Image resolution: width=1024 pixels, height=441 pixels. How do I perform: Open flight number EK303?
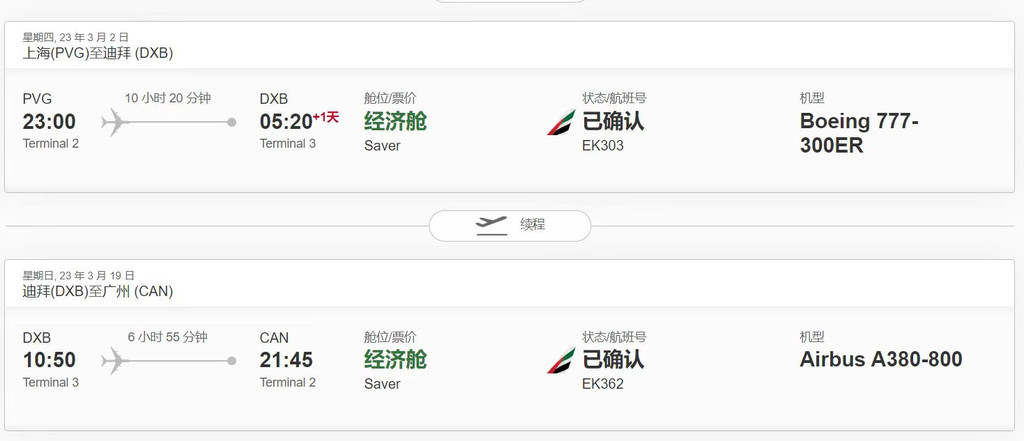pos(603,146)
